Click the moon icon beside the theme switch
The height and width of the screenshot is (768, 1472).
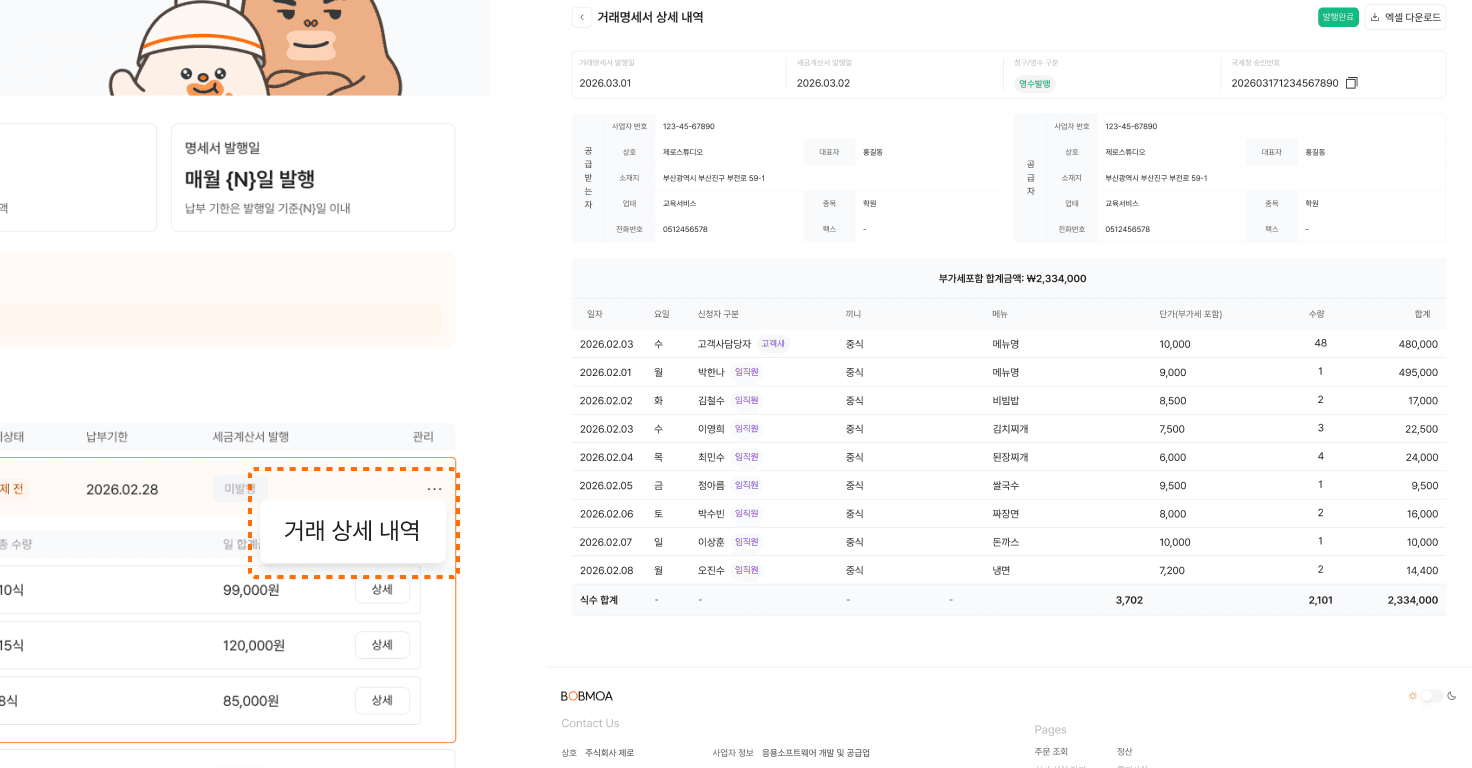(1452, 696)
